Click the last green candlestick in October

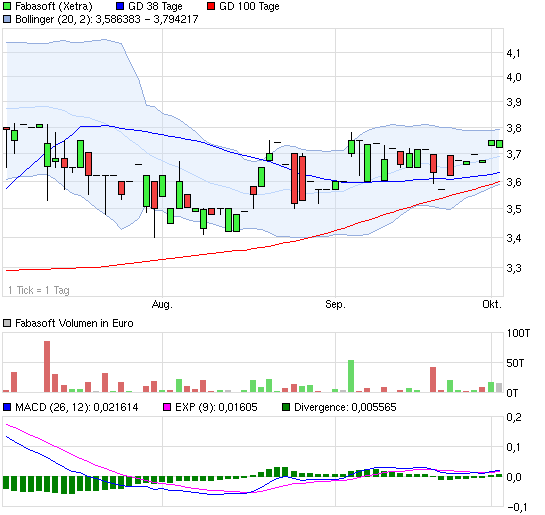(499, 144)
